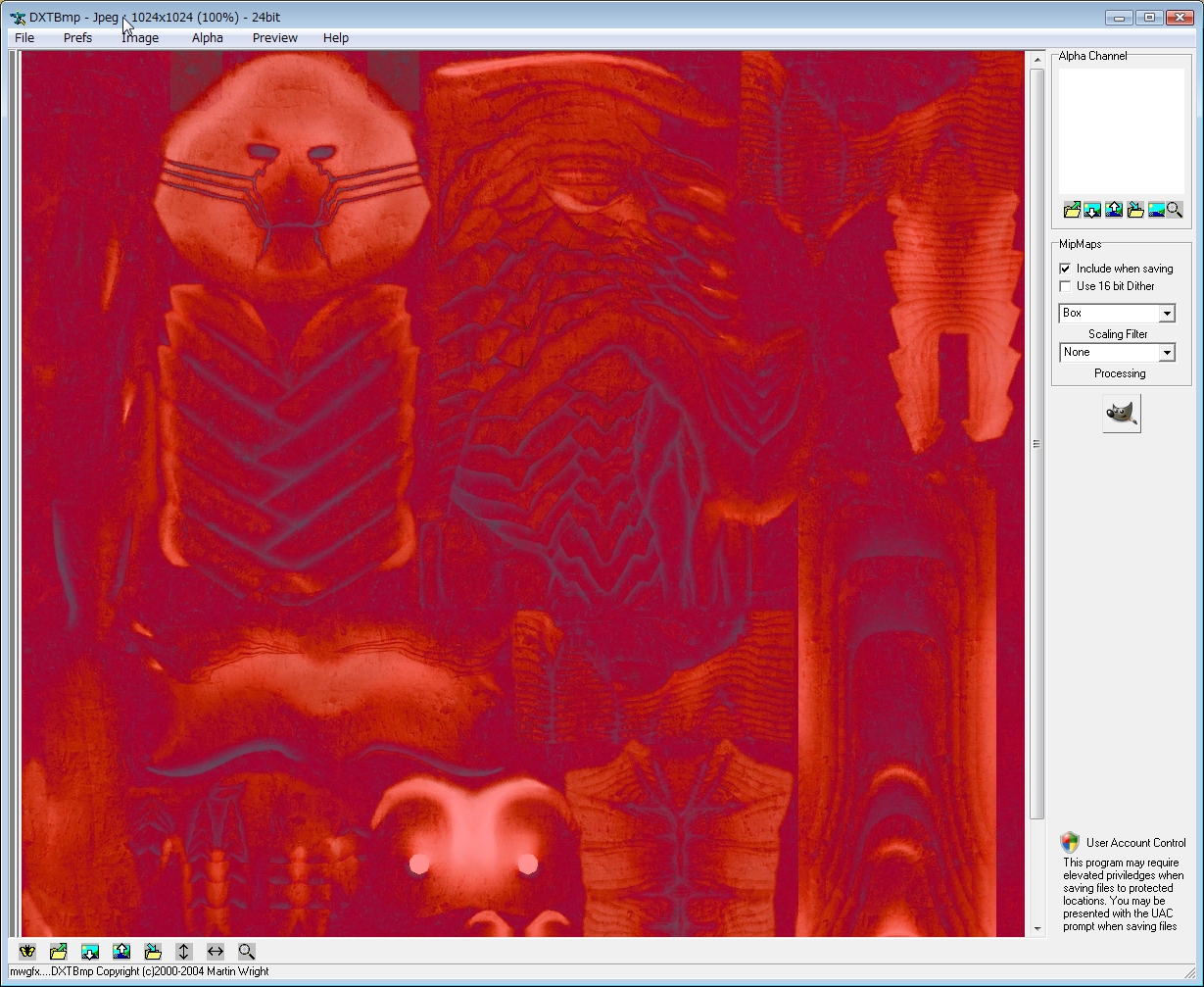
Task: Open the Alpha menu
Action: [x=207, y=38]
